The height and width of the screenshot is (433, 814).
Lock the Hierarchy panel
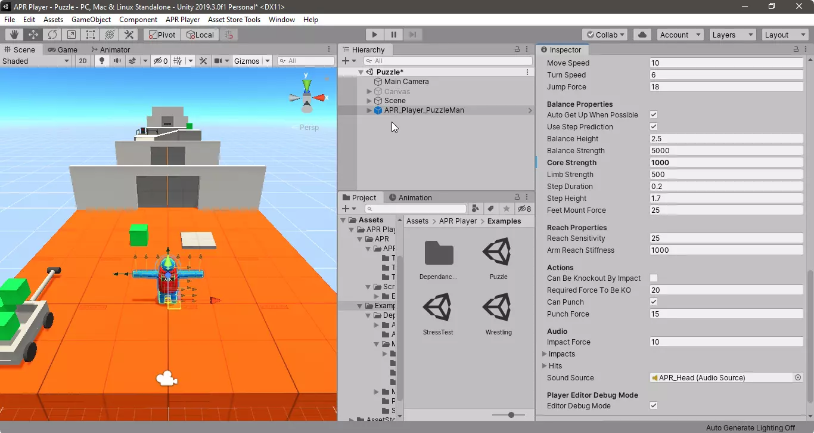point(517,49)
